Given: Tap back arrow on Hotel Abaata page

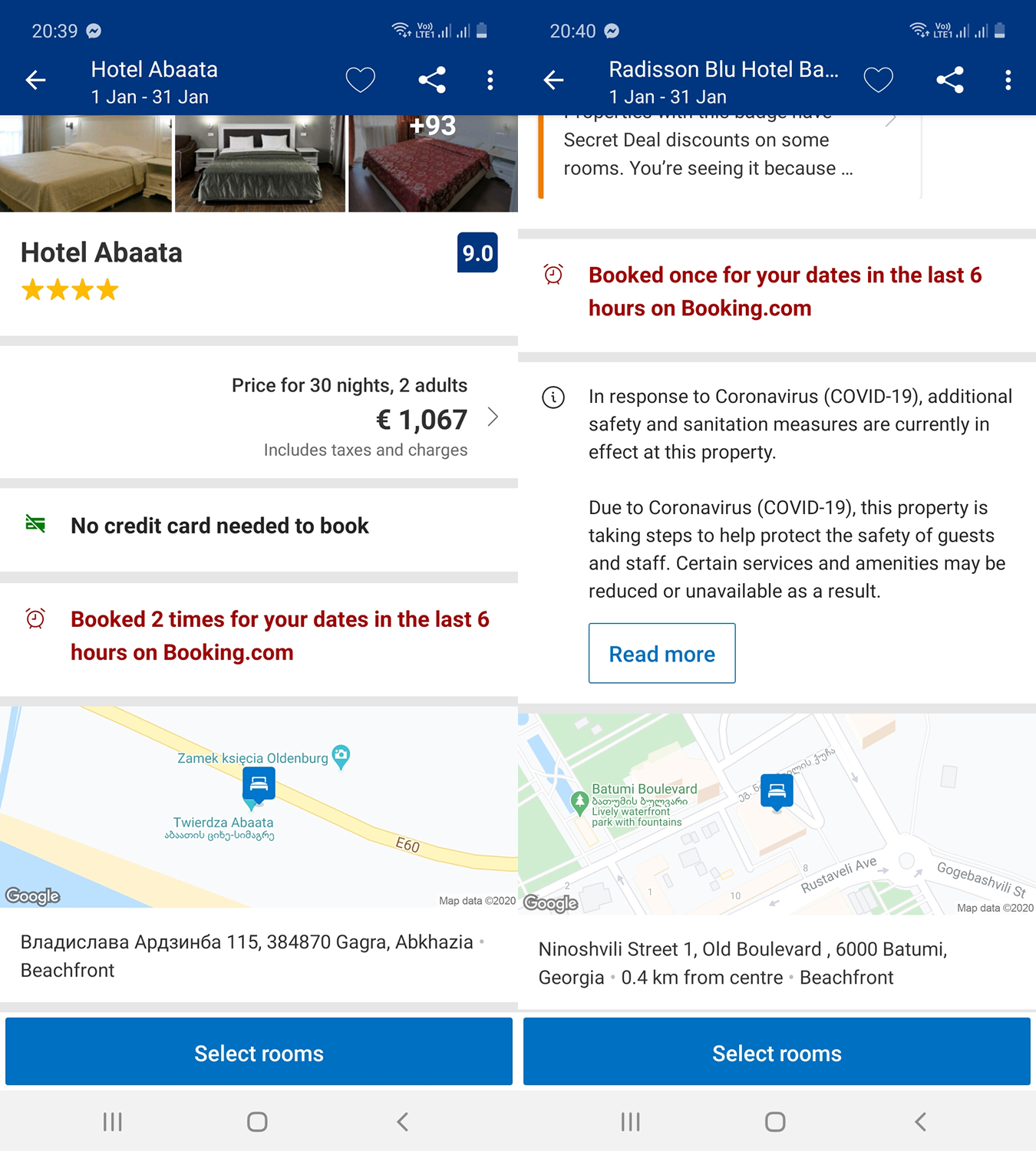Looking at the screenshot, I should coord(36,80).
